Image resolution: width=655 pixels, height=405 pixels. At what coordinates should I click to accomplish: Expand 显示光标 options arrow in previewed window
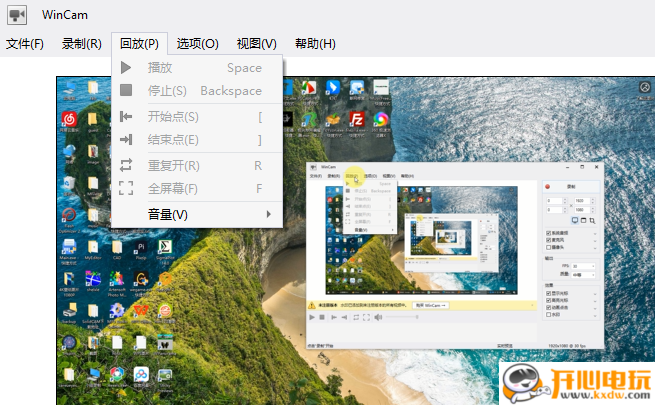[595, 294]
